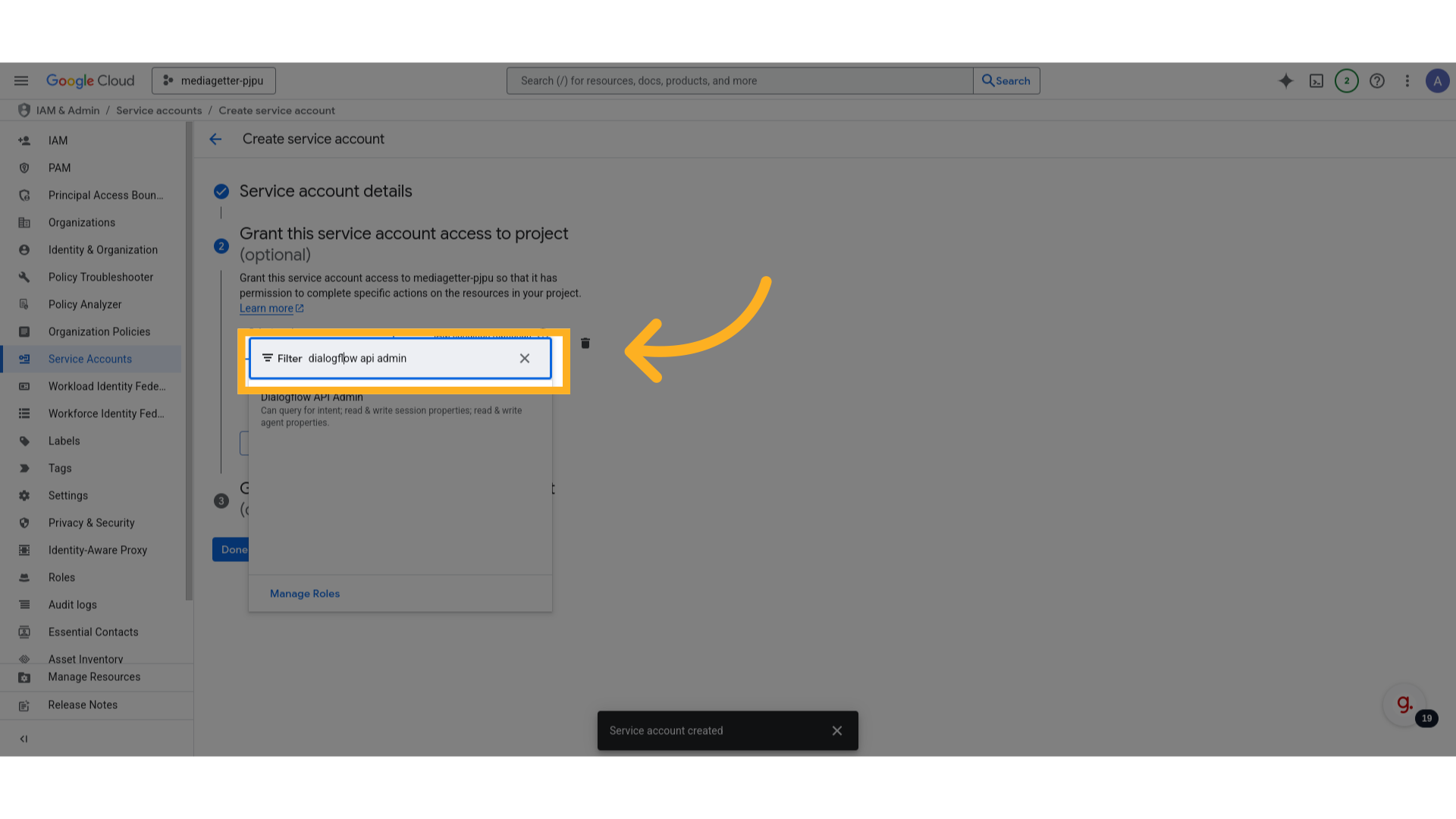The width and height of the screenshot is (1456, 819).
Task: Click the role Filter text field
Action: 400,358
